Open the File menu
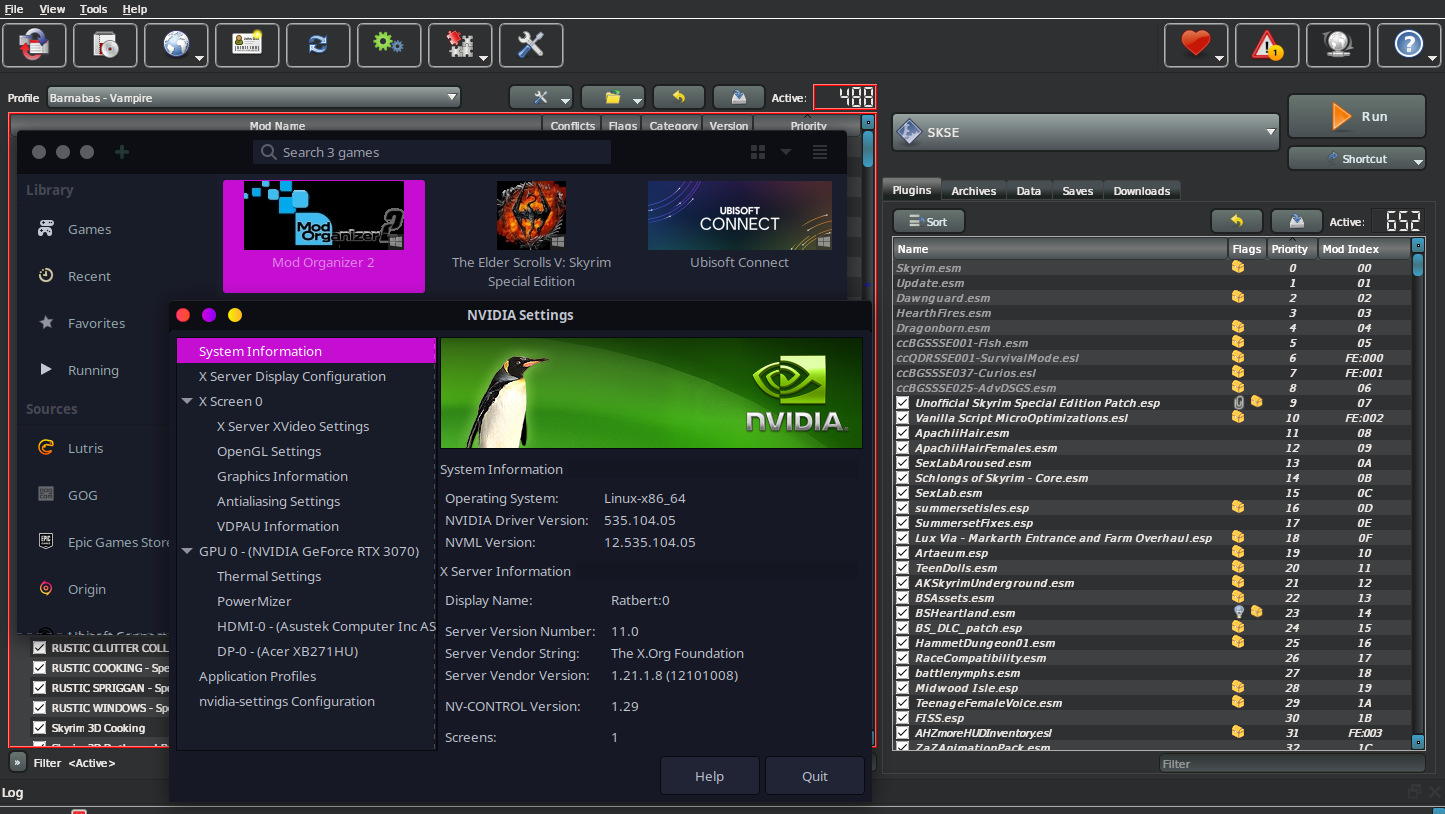This screenshot has width=1445, height=814. tap(14, 9)
